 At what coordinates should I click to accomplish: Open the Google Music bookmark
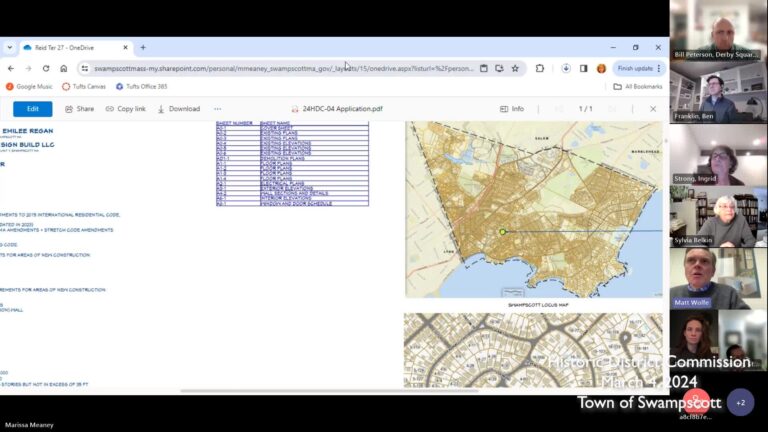pyautogui.click(x=30, y=87)
